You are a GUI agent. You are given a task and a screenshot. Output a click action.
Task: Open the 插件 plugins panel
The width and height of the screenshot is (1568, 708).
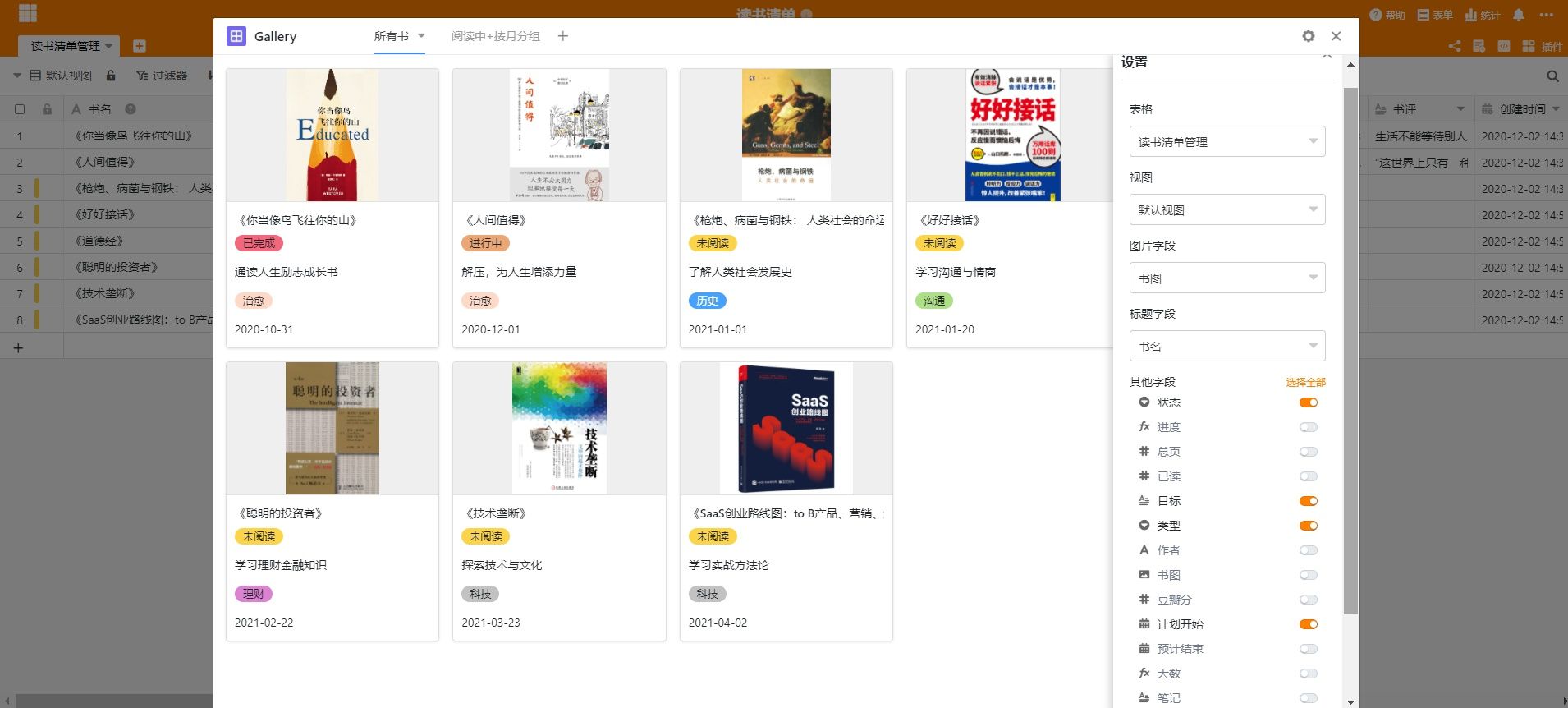pyautogui.click(x=1543, y=46)
